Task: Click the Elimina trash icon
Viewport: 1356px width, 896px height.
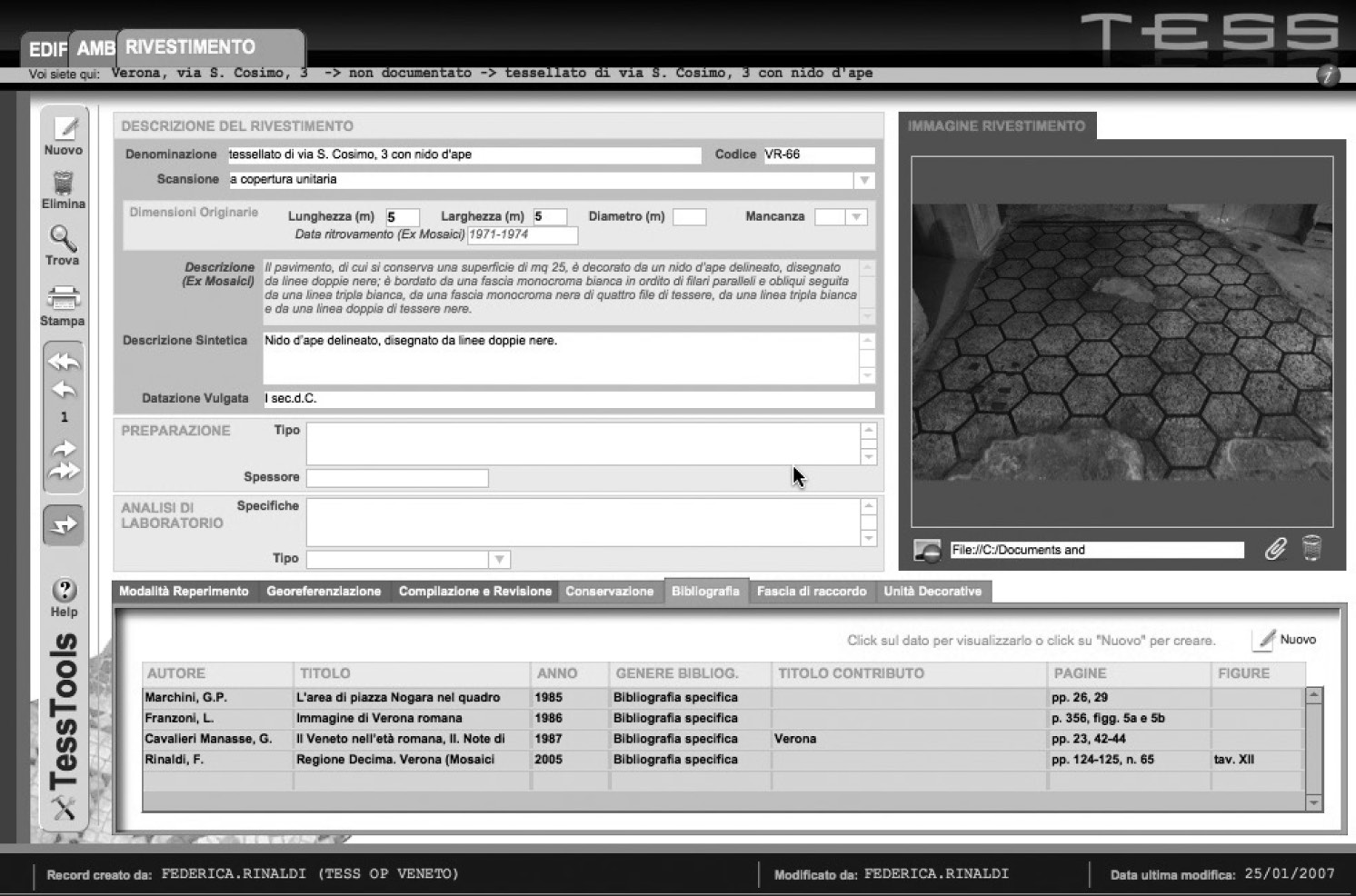Action: (x=63, y=183)
